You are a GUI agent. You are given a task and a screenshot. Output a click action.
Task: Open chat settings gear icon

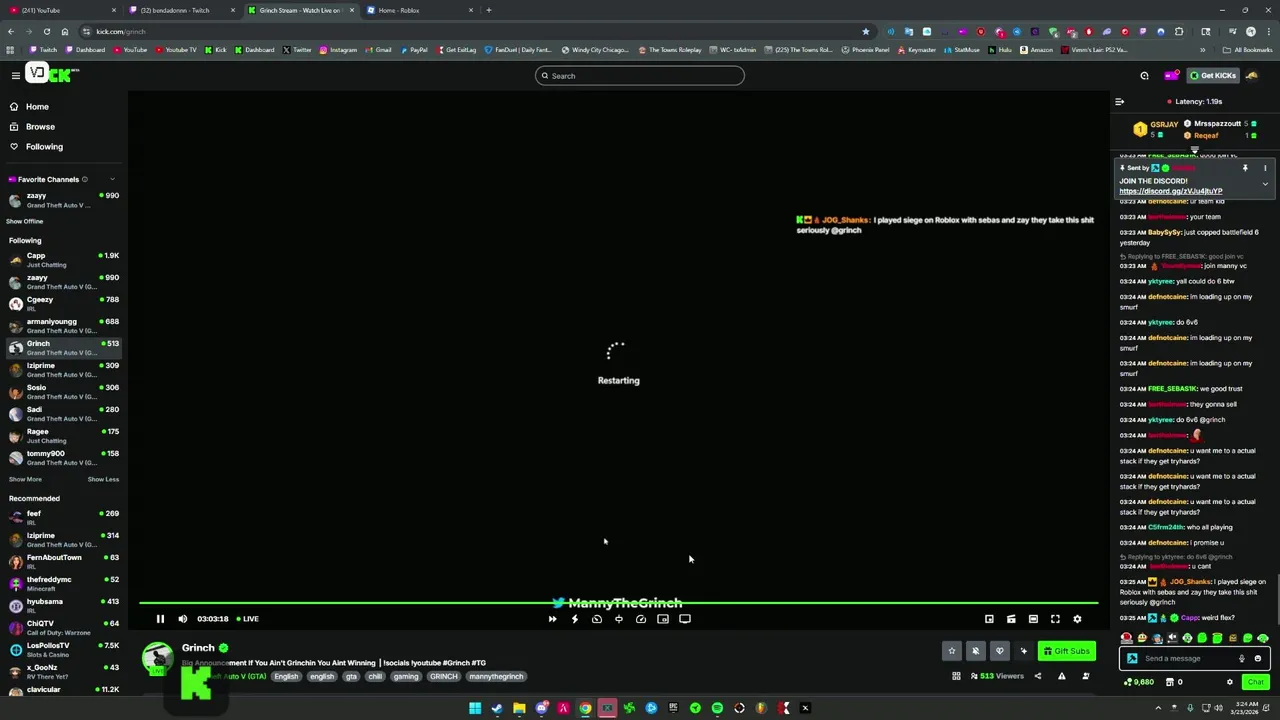click(x=1230, y=682)
